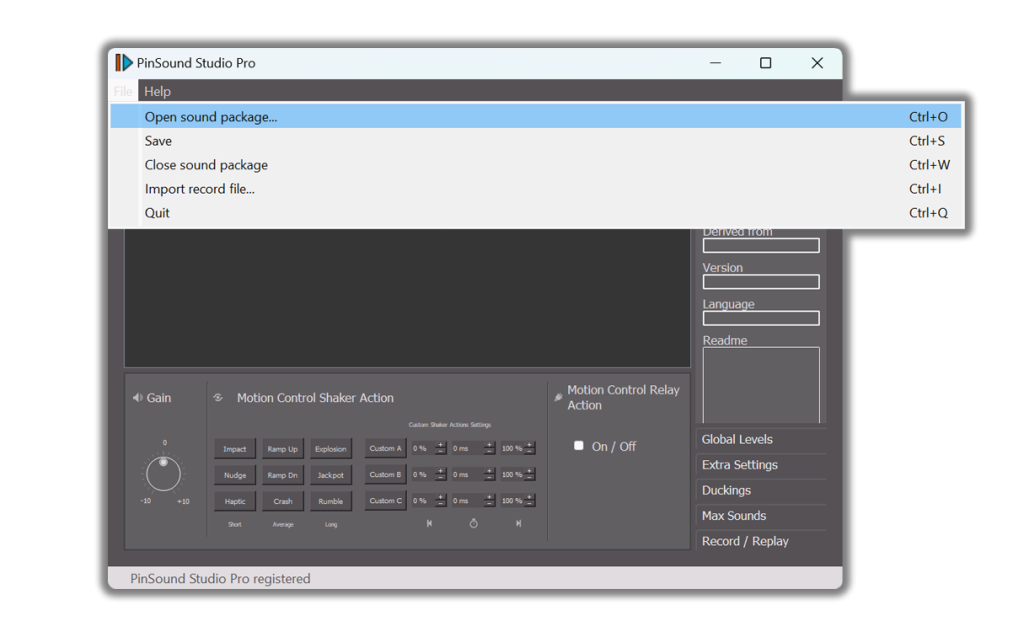Click the PinSound Studio Pro logo icon
Viewport: 1024px width, 637px height.
tap(123, 63)
